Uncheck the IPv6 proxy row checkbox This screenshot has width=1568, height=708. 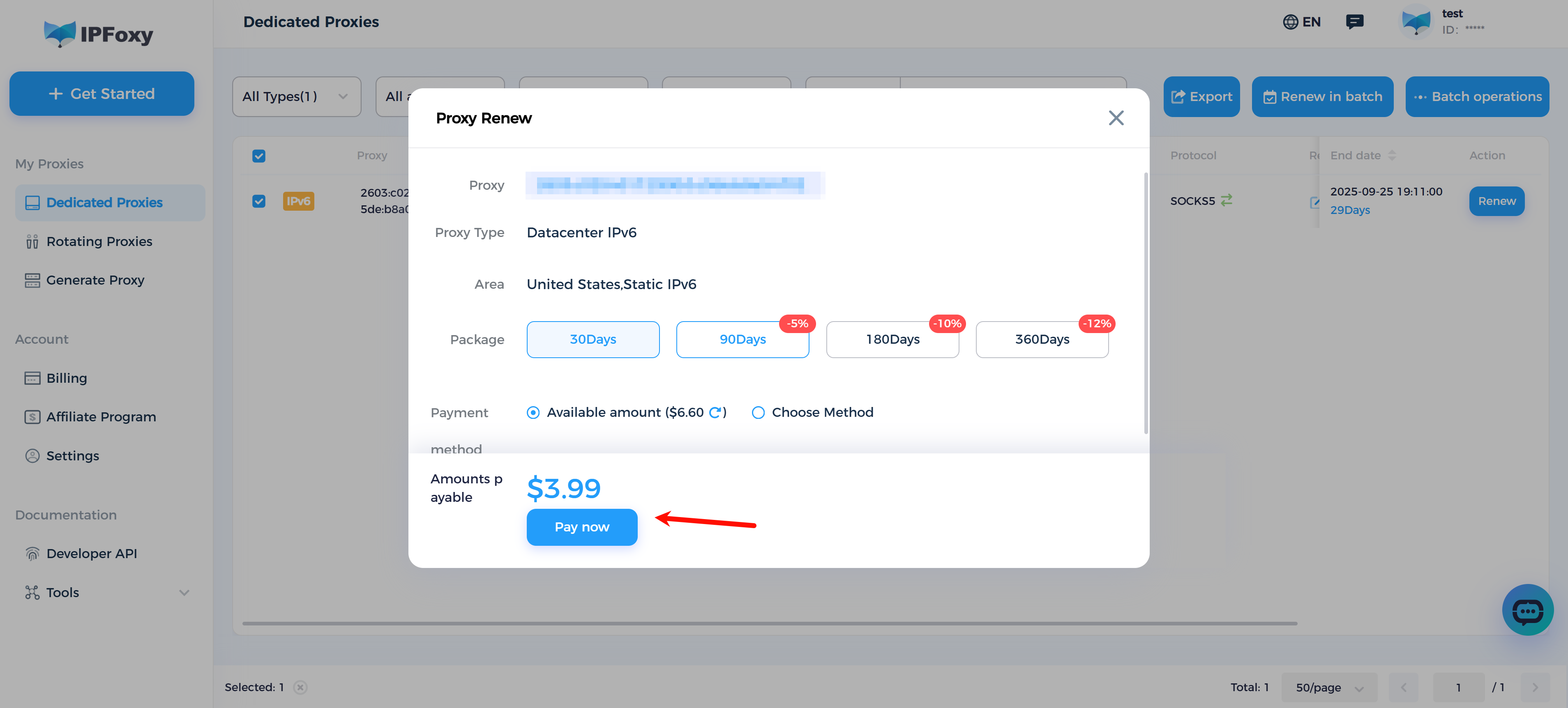pos(259,201)
